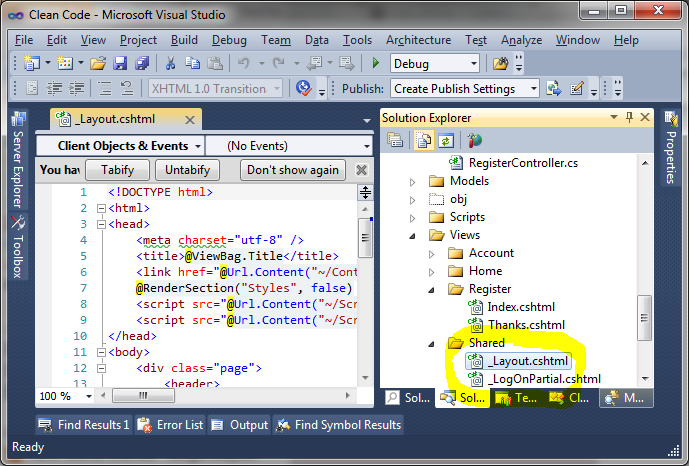Image resolution: width=689 pixels, height=466 pixels.
Task: Comment out the selected lines icon
Action: click(105, 89)
